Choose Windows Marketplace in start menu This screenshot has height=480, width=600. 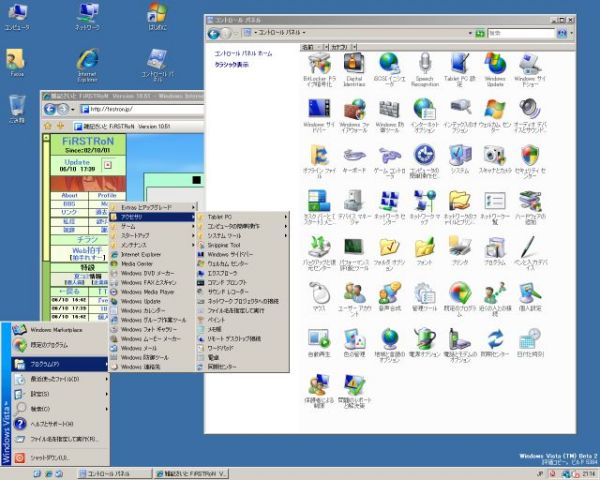pyautogui.click(x=55, y=329)
